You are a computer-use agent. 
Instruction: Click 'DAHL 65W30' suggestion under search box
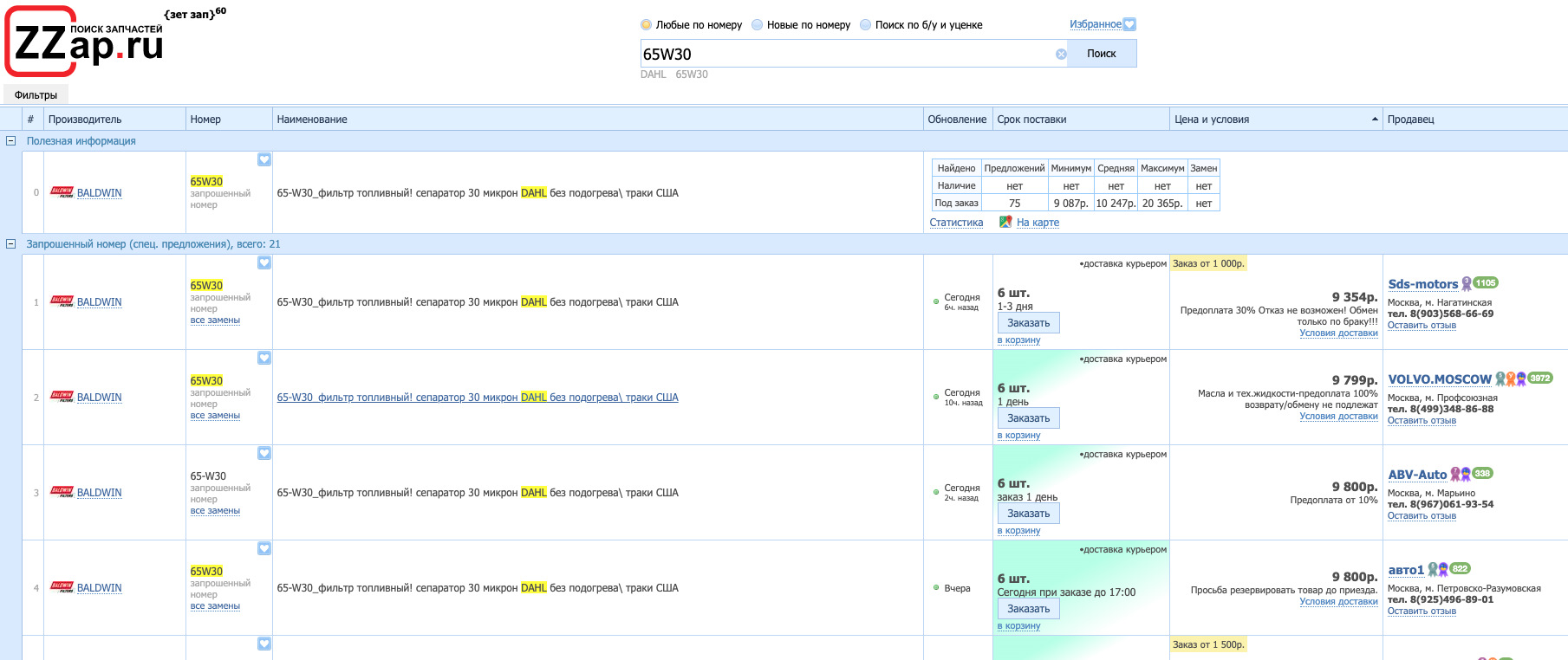pyautogui.click(x=674, y=74)
